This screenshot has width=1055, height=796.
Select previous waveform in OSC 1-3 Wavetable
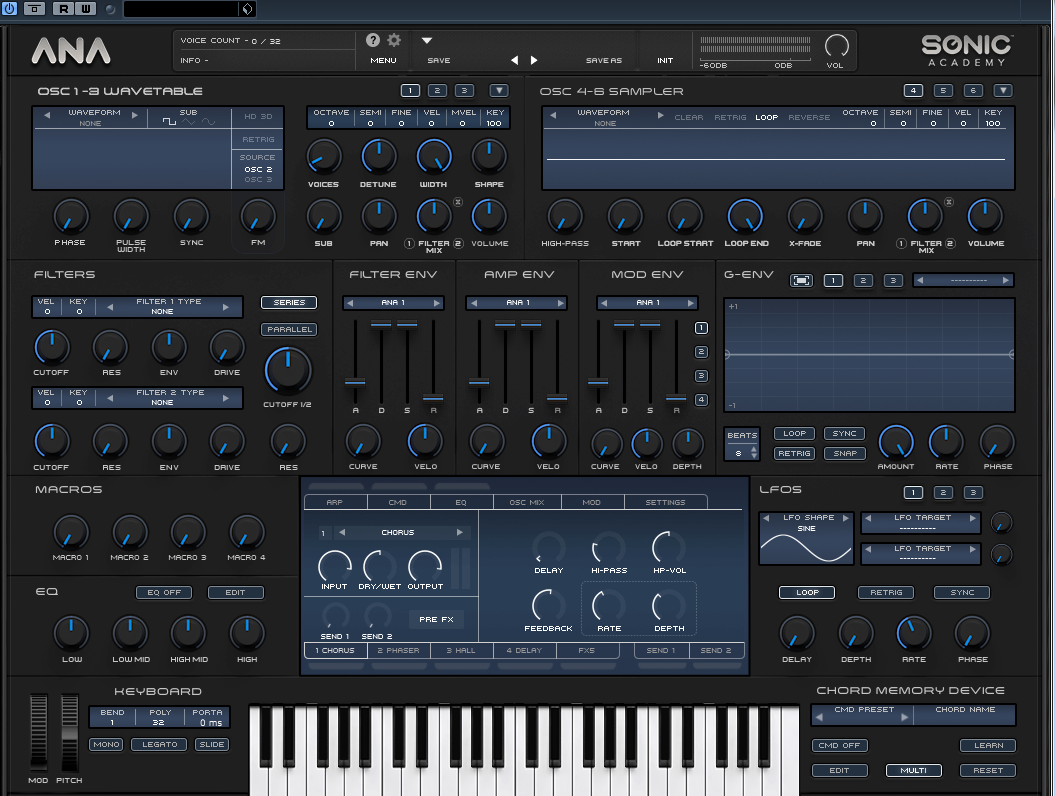pos(47,115)
